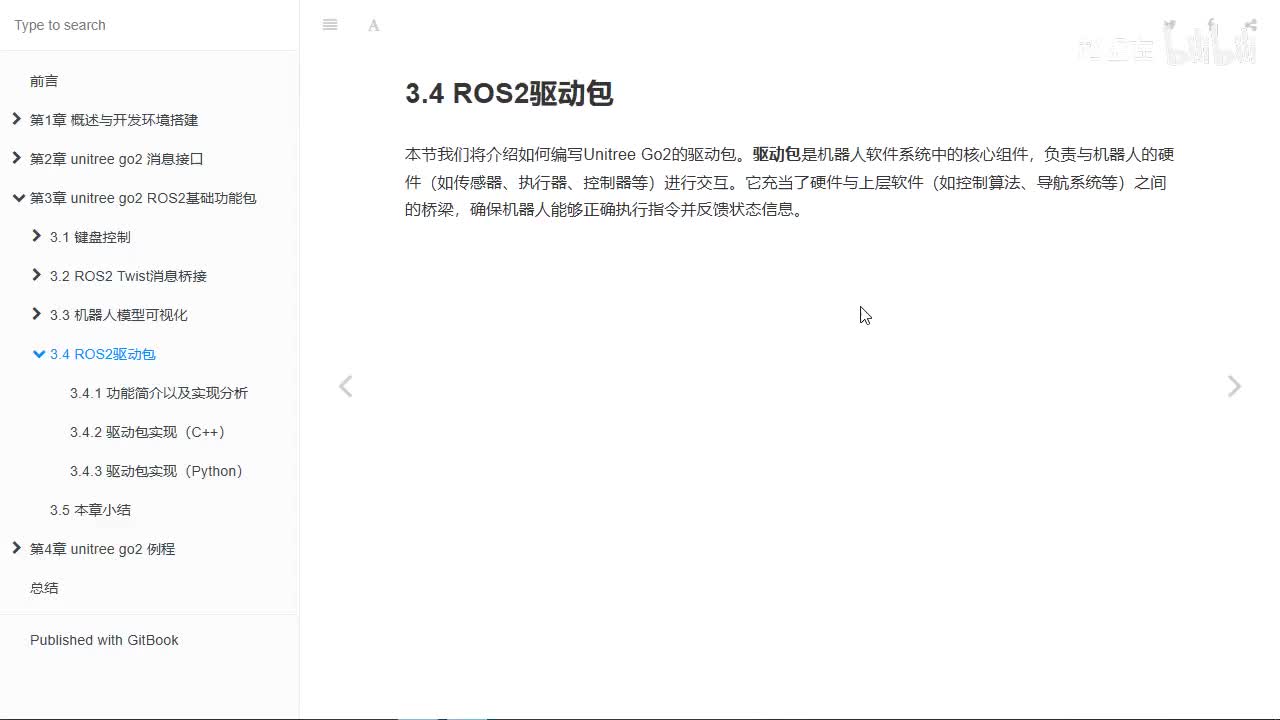This screenshot has height=720, width=1280.
Task: Open 第3章 unitree go2 ROS2基础功能包
Action: pyautogui.click(x=143, y=198)
